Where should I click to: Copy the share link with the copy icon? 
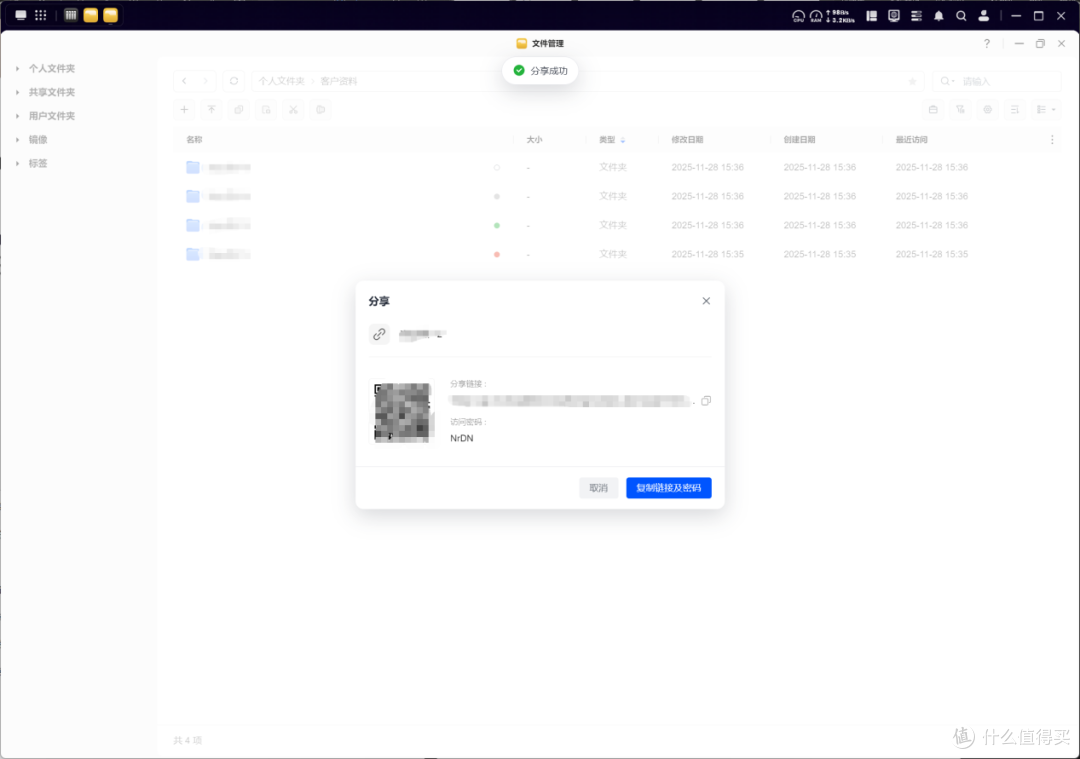coord(706,401)
